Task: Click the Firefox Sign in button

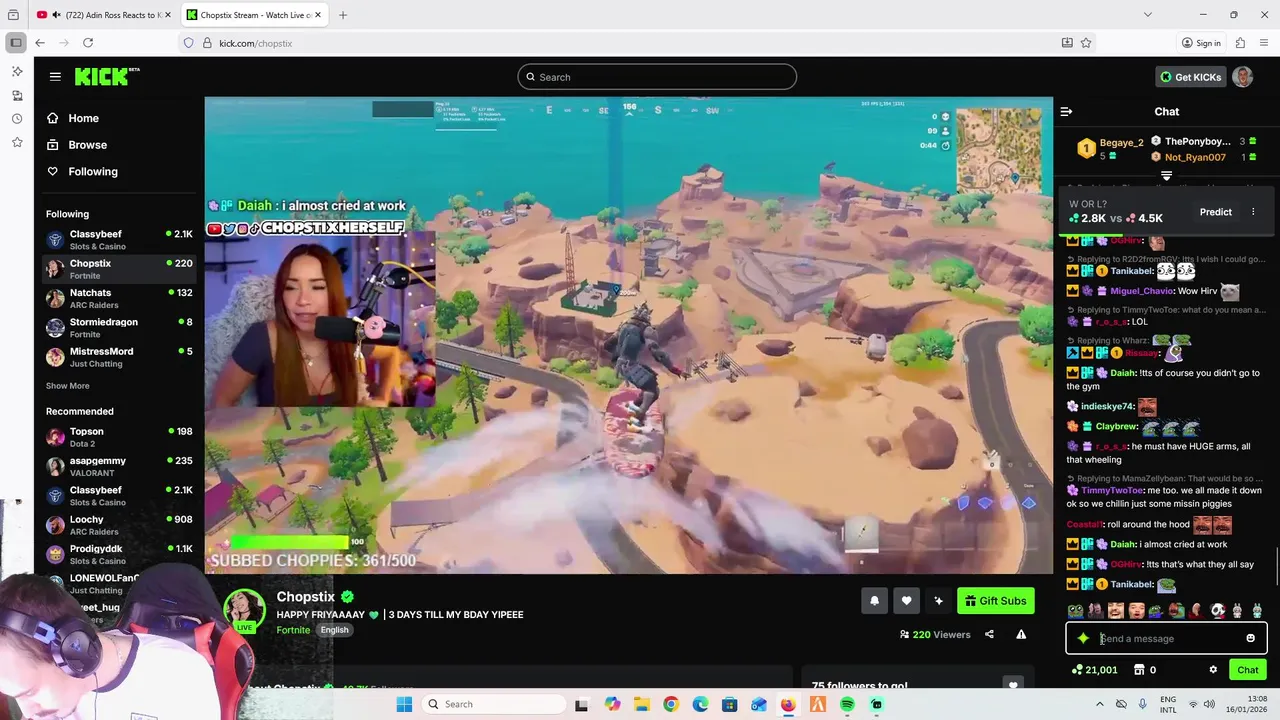Action: point(1201,43)
